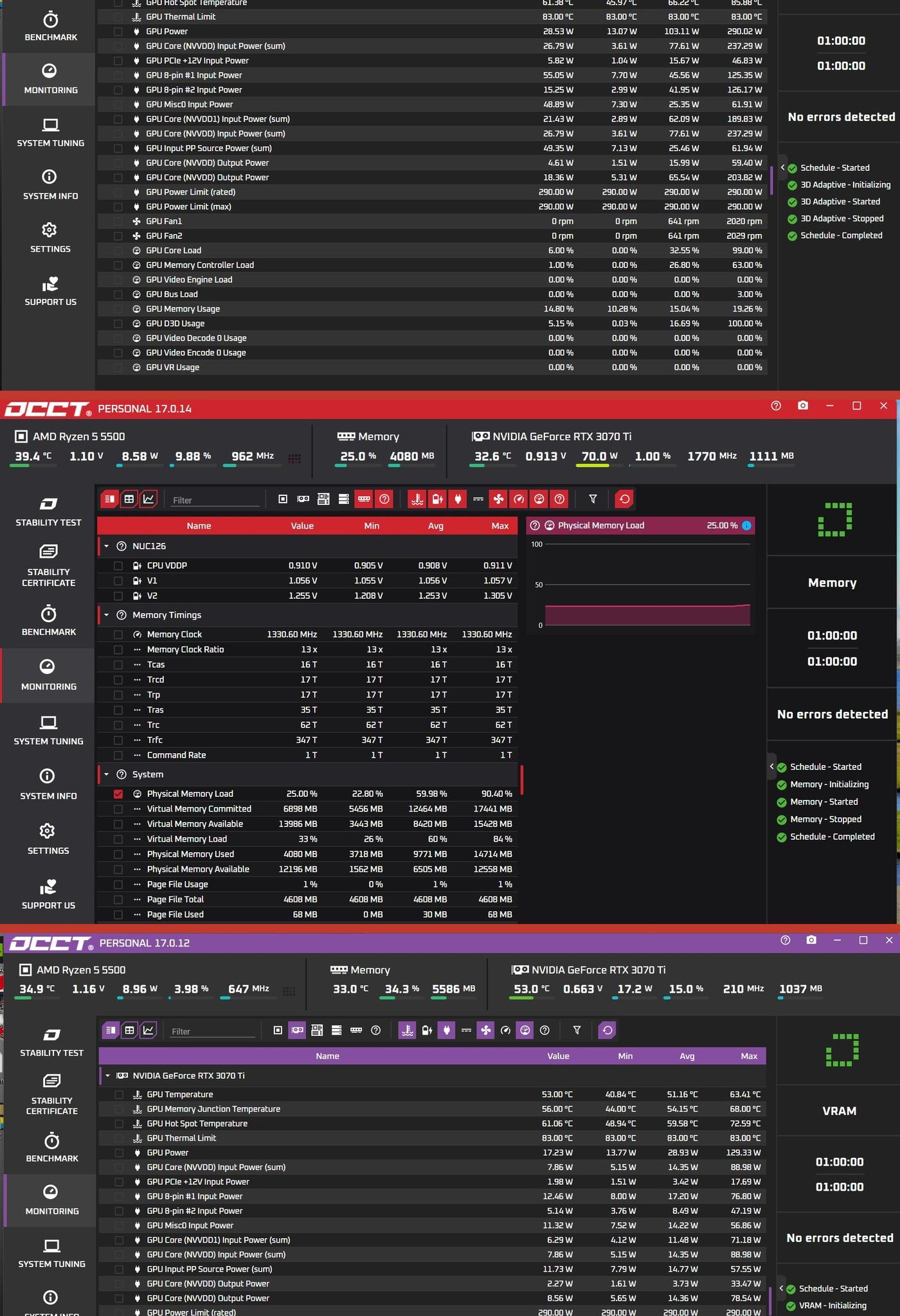The height and width of the screenshot is (1316, 900).
Task: Toggle fan sensor type in OCCT 17.0.14
Action: (x=498, y=499)
